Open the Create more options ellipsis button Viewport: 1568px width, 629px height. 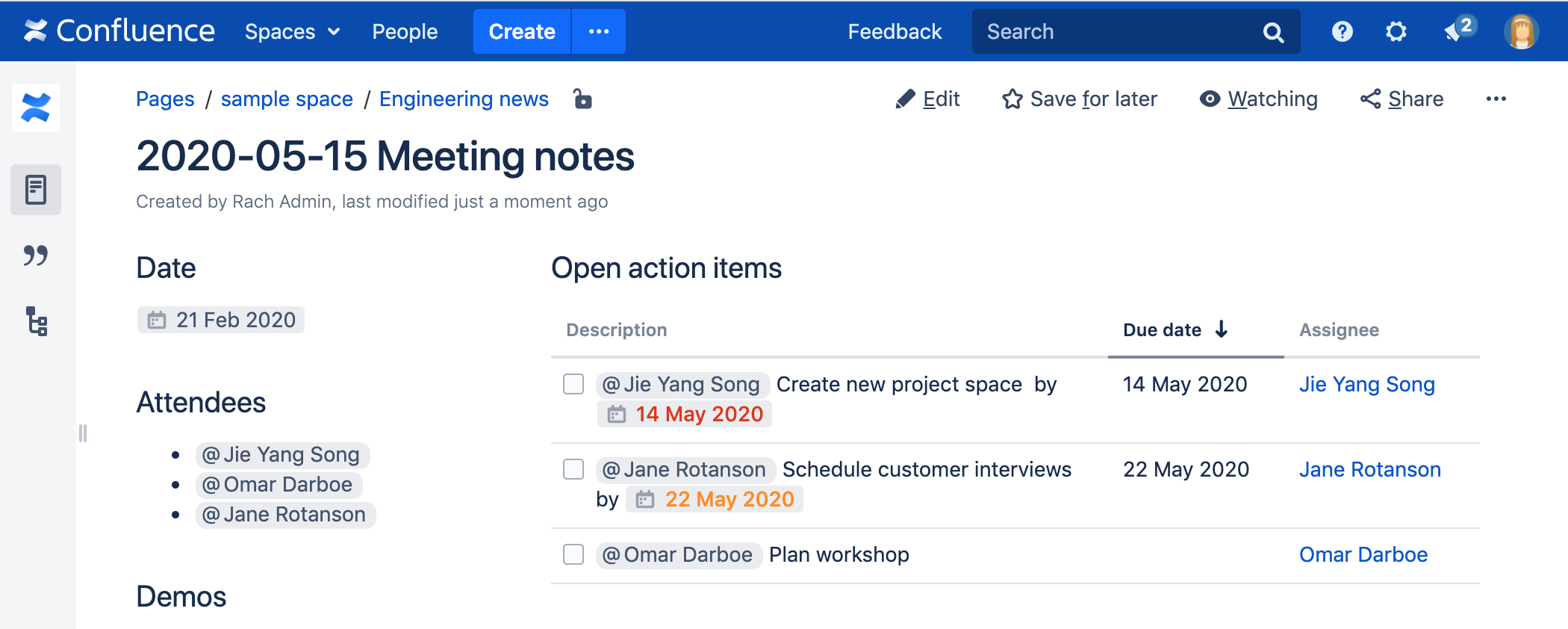click(599, 31)
